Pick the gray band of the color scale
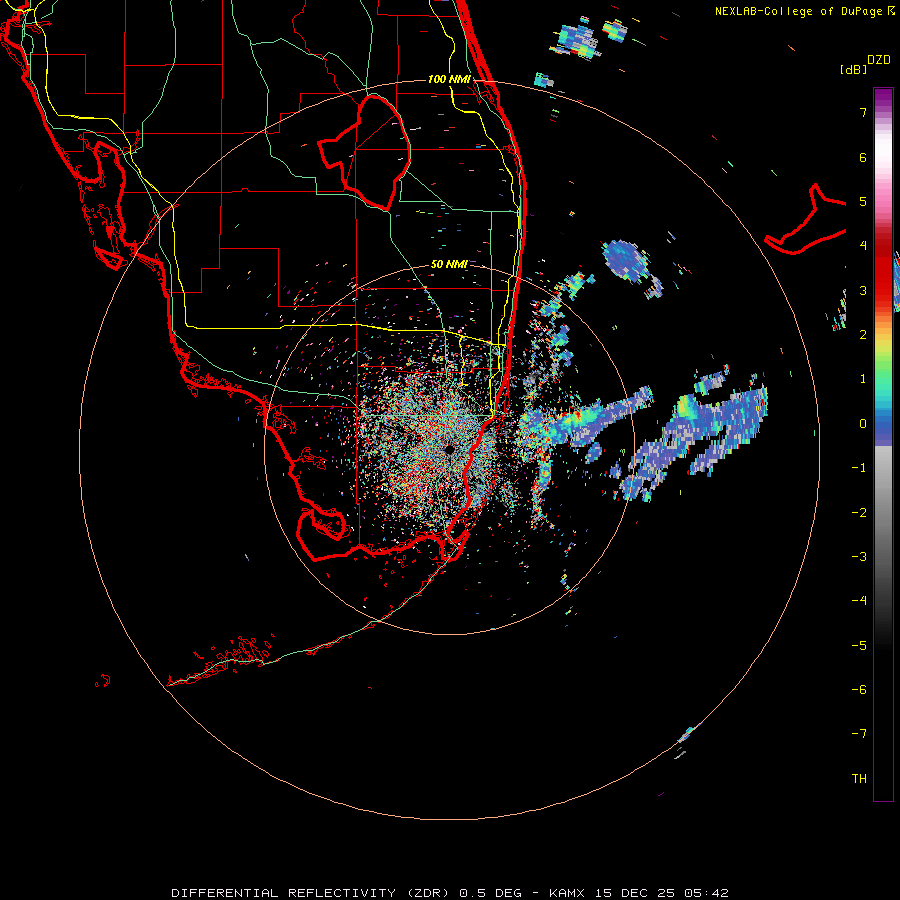This screenshot has height=900, width=900. [883, 505]
